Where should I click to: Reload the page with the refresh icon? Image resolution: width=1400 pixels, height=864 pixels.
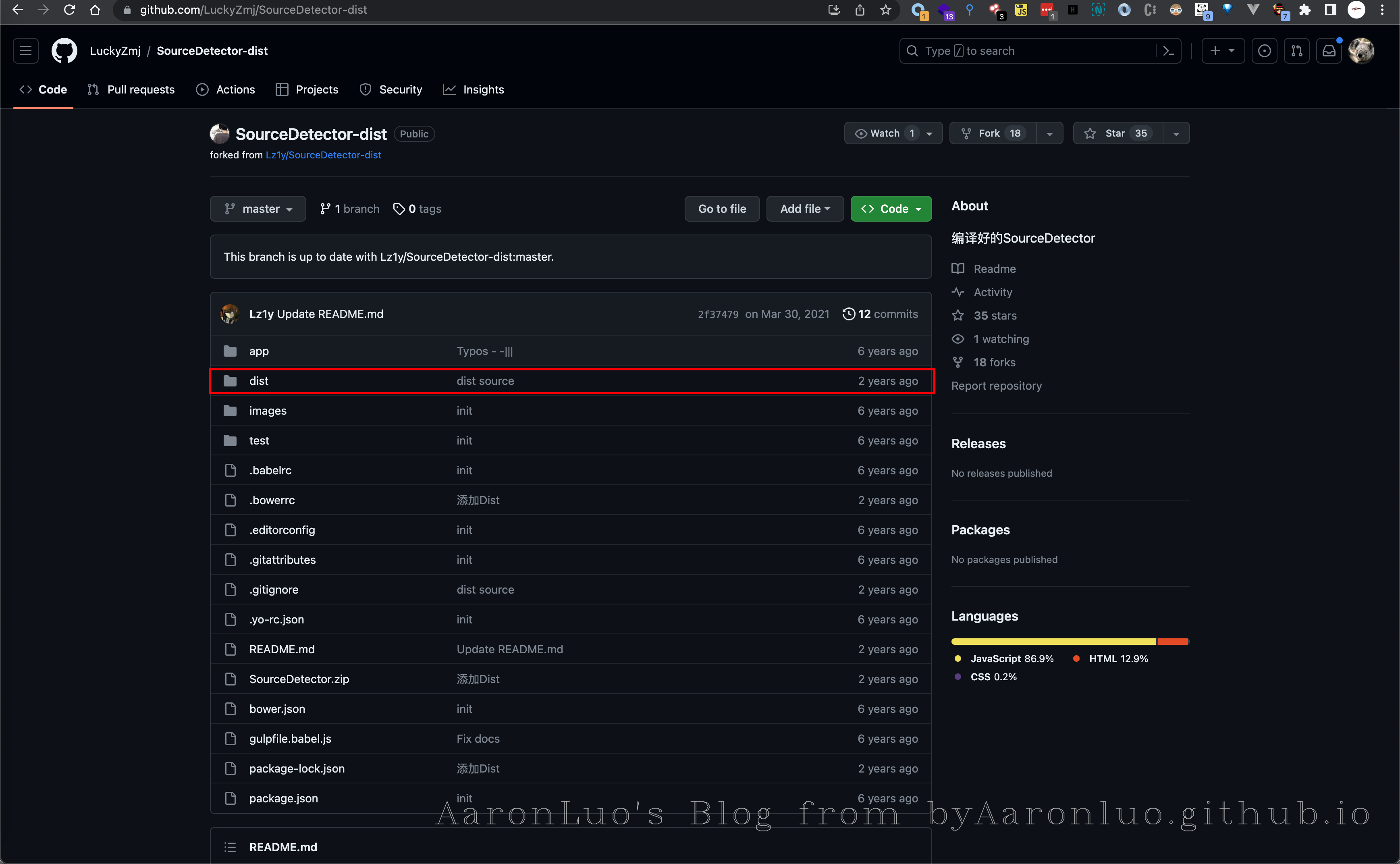pyautogui.click(x=69, y=10)
